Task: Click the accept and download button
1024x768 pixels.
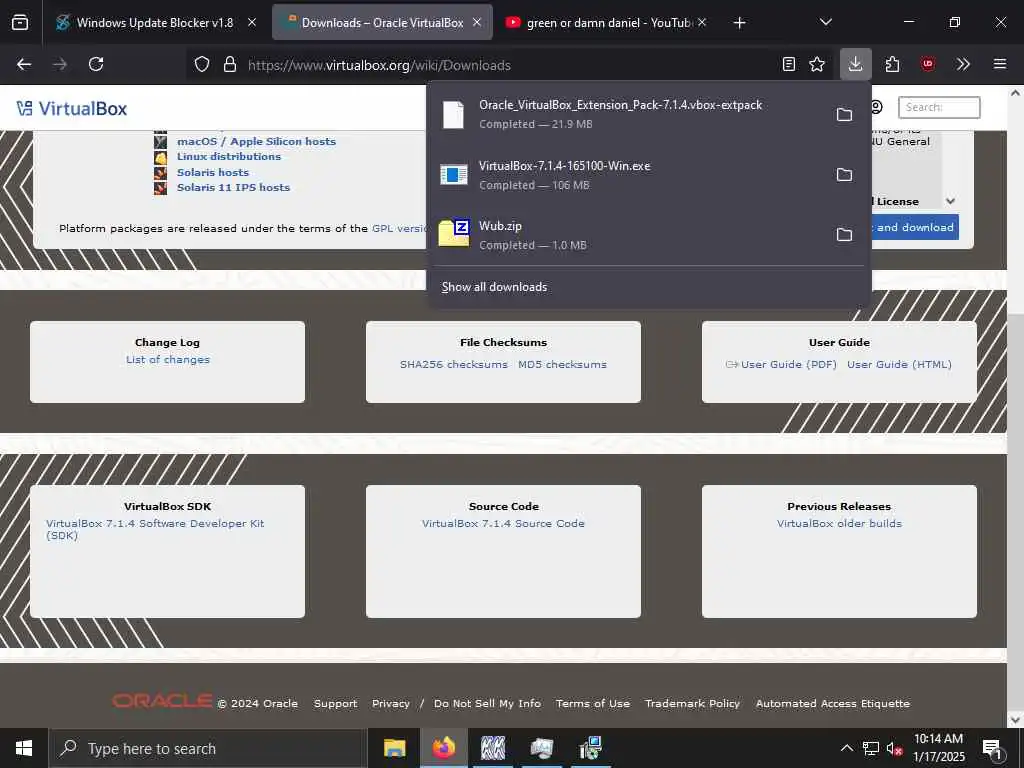Action: [915, 227]
